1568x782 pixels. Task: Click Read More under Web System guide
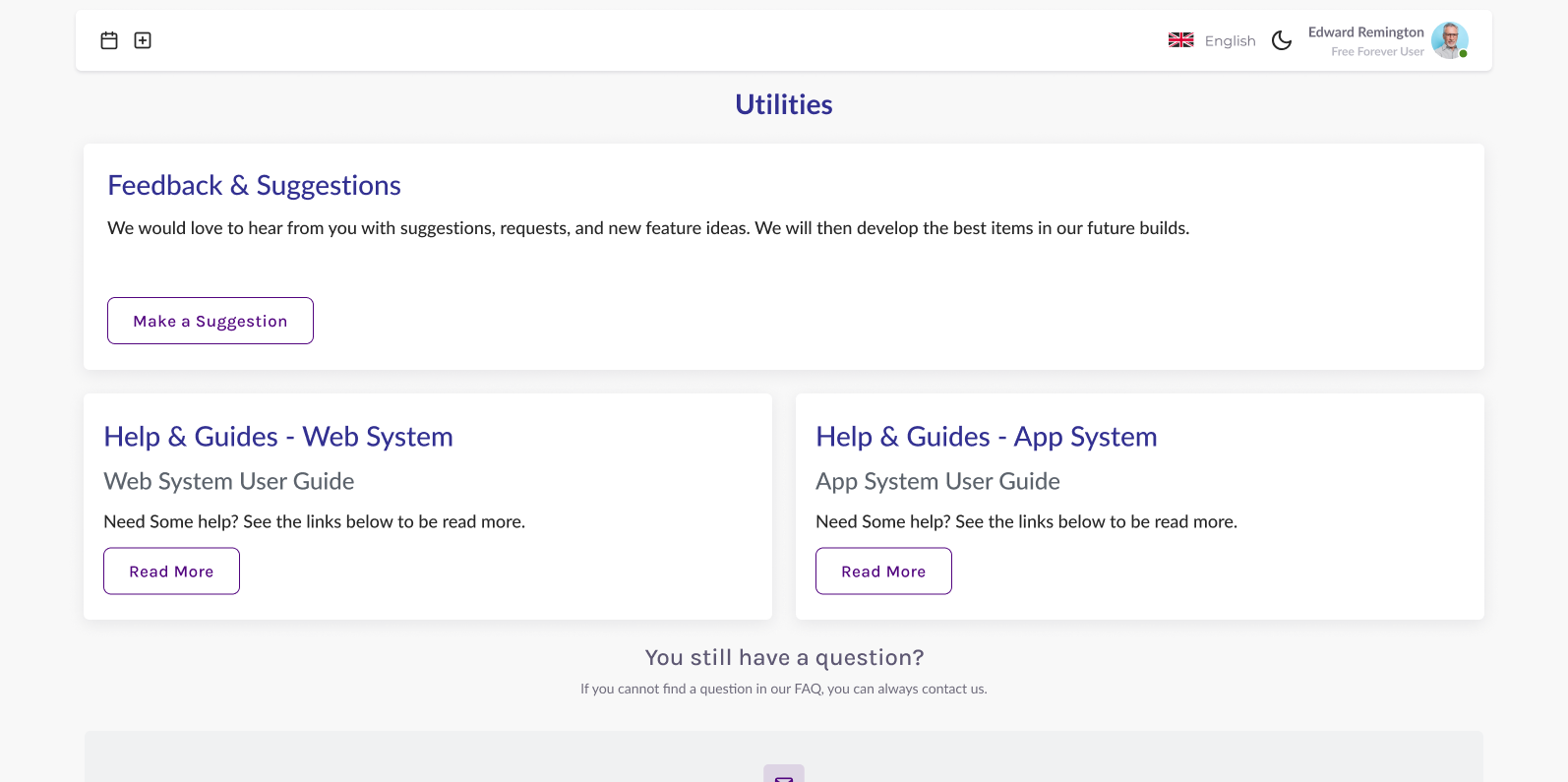click(x=171, y=571)
